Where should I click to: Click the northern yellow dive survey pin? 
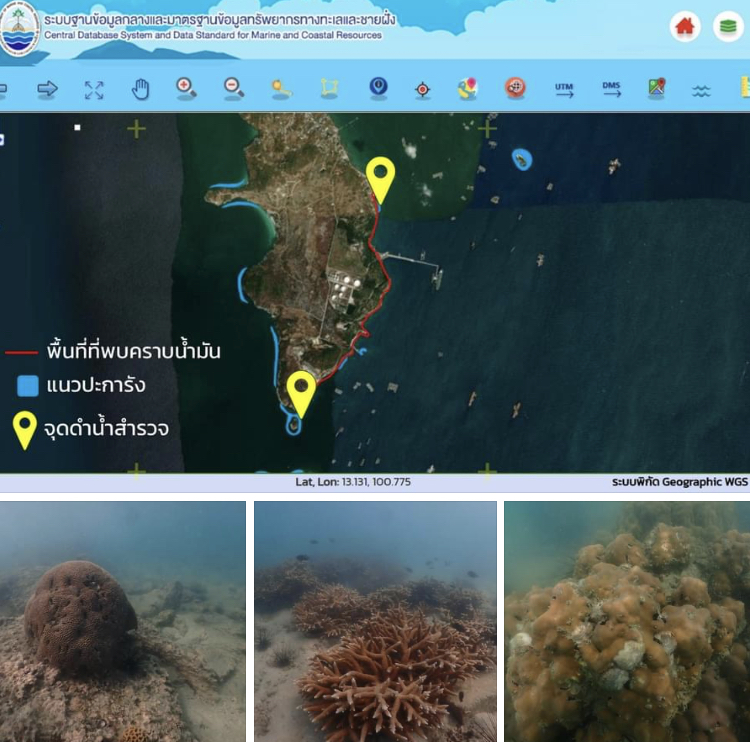[380, 180]
